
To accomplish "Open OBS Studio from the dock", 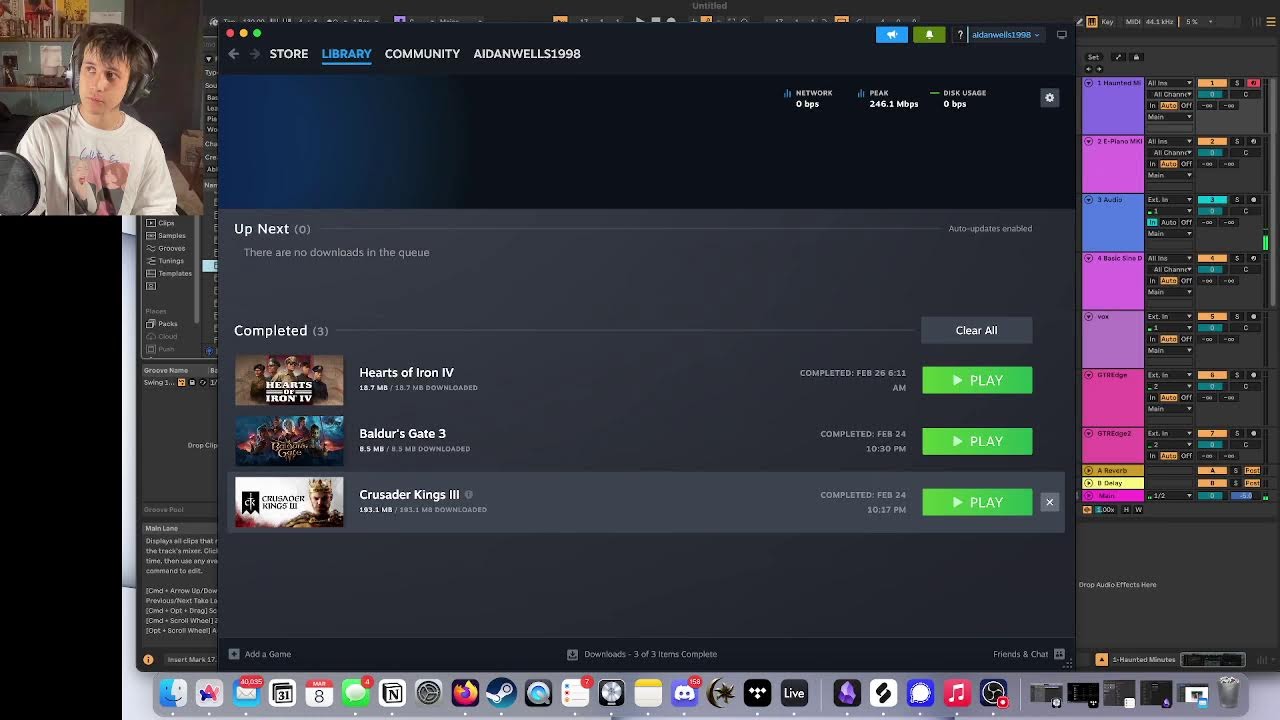I will [x=993, y=693].
